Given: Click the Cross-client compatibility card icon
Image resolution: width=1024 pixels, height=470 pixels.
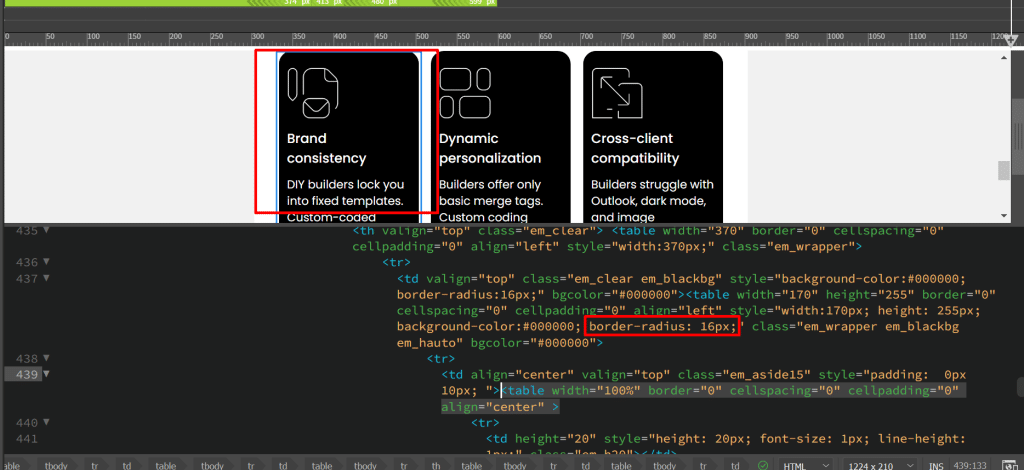Looking at the screenshot, I should coord(617,93).
